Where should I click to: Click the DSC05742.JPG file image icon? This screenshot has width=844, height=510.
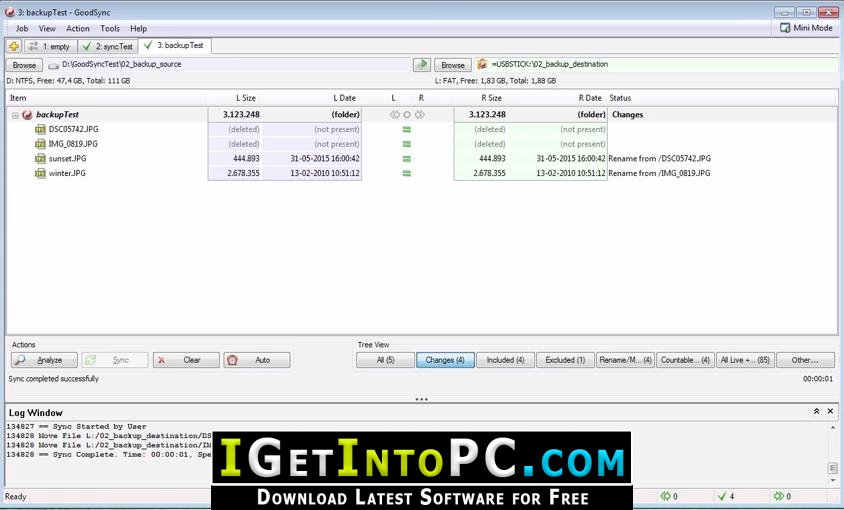(40, 129)
